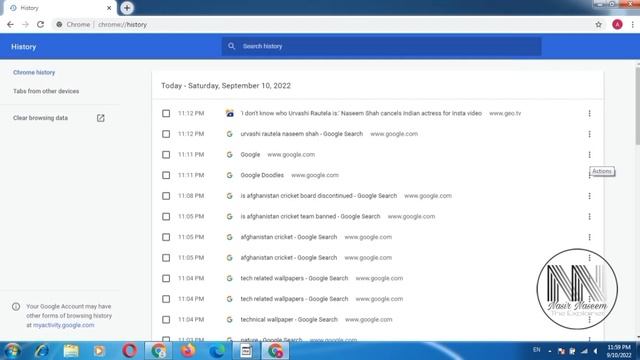Image resolution: width=640 pixels, height=360 pixels.
Task: Select afghanistan cricket team banned checkbox
Action: click(166, 216)
